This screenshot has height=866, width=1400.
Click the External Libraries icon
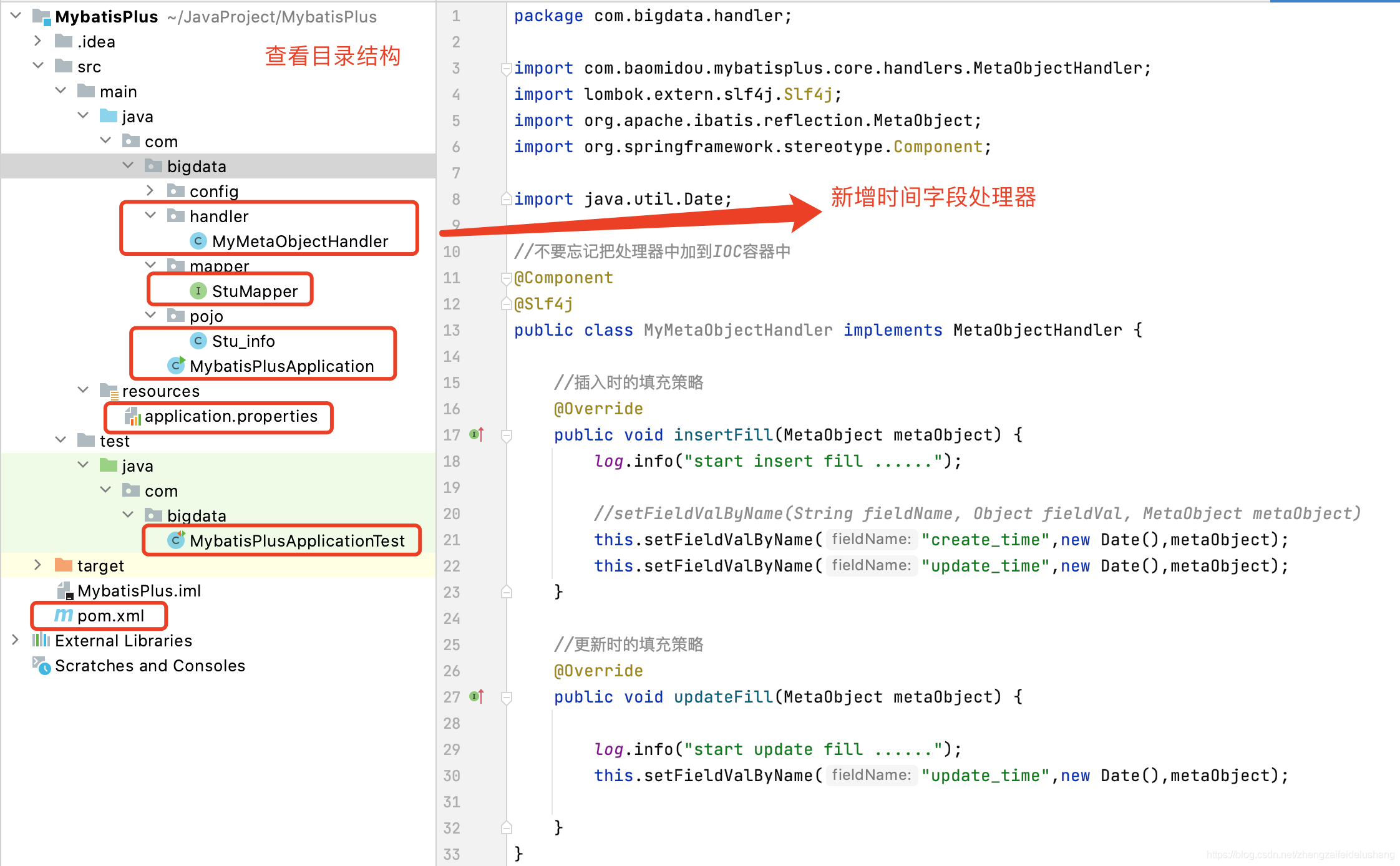[41, 640]
